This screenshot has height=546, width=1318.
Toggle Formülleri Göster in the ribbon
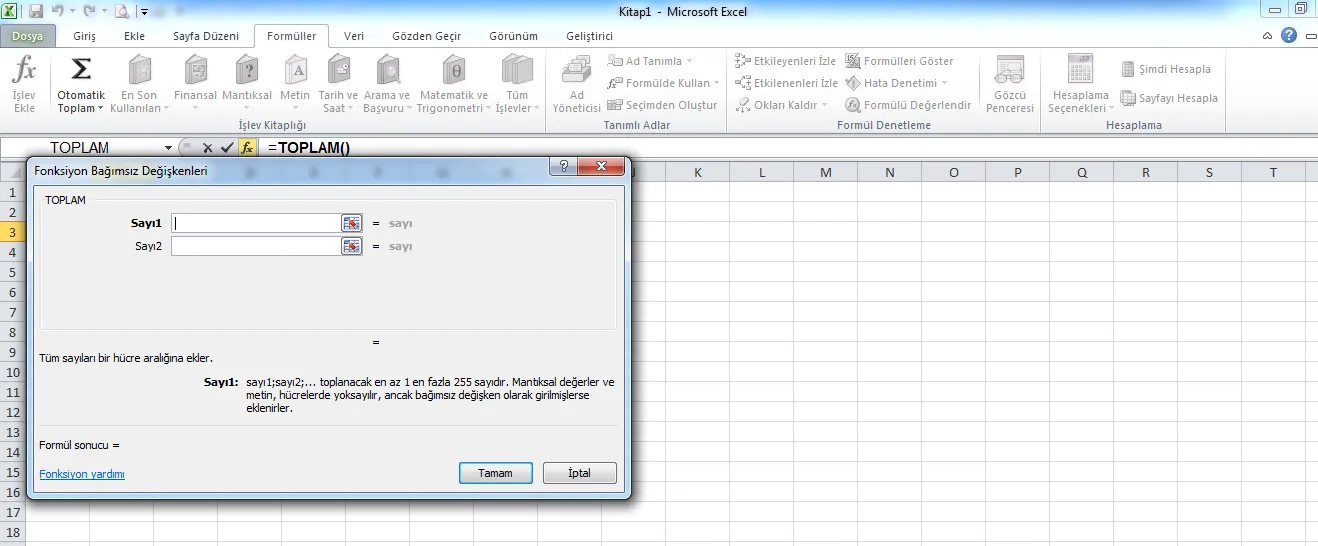point(899,61)
